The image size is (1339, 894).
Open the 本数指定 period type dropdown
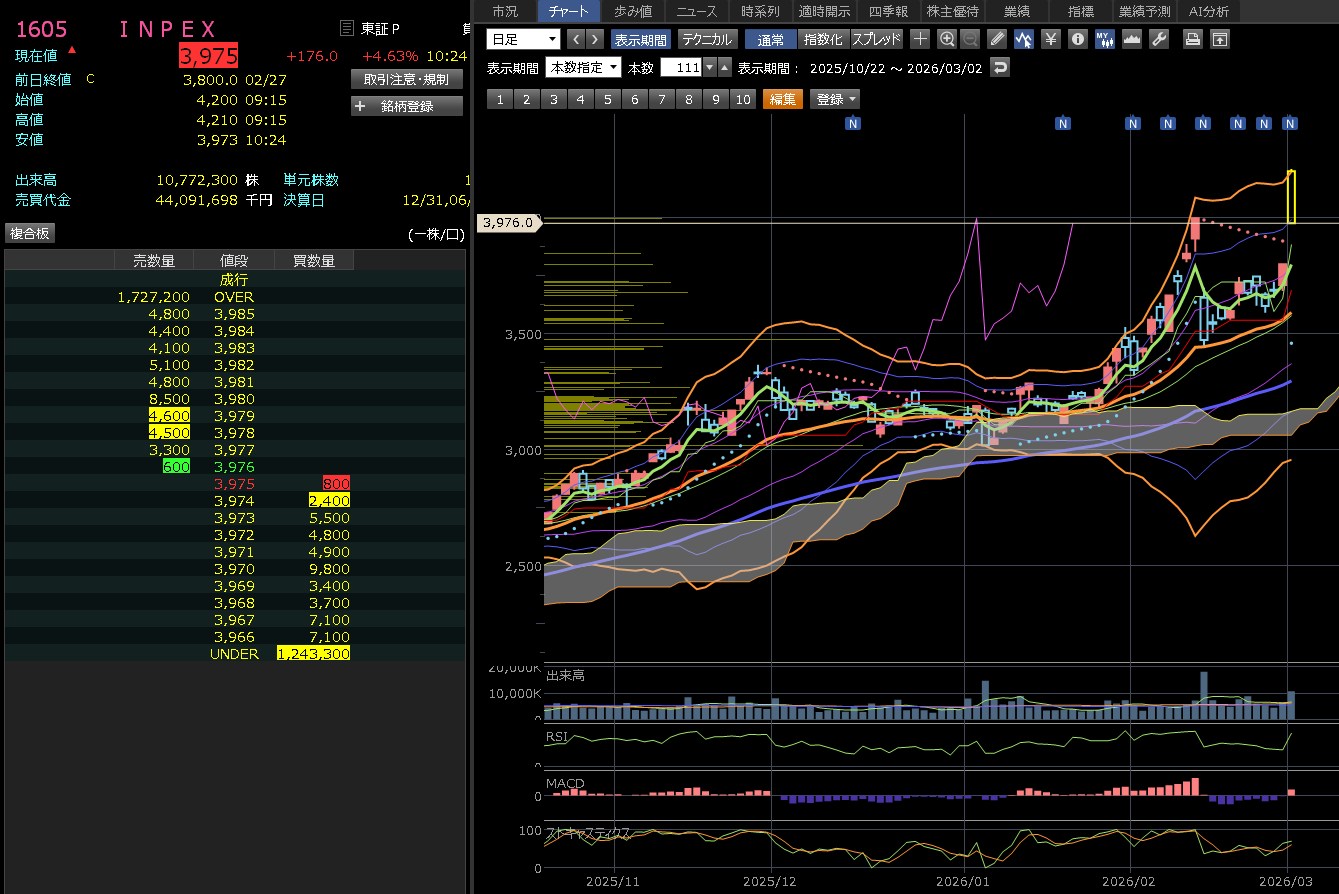click(x=583, y=67)
